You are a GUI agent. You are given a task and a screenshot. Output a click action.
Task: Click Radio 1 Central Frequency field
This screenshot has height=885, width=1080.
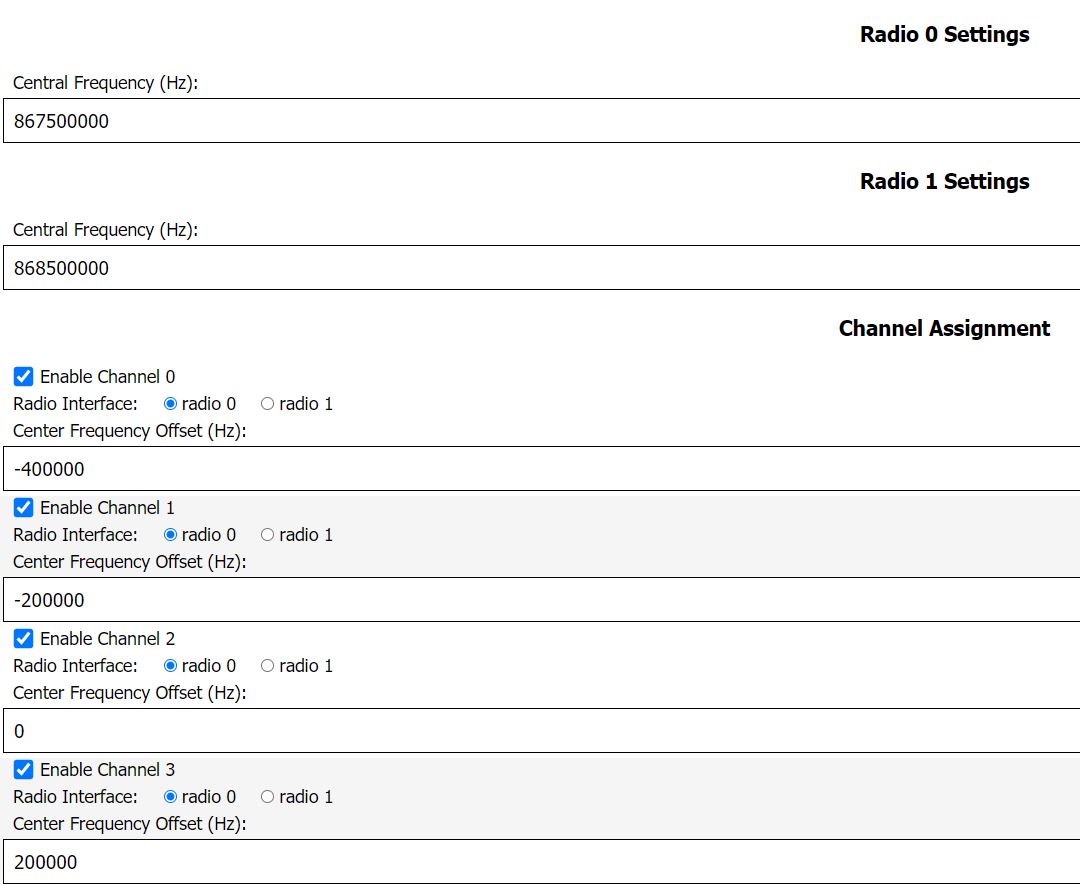[540, 268]
